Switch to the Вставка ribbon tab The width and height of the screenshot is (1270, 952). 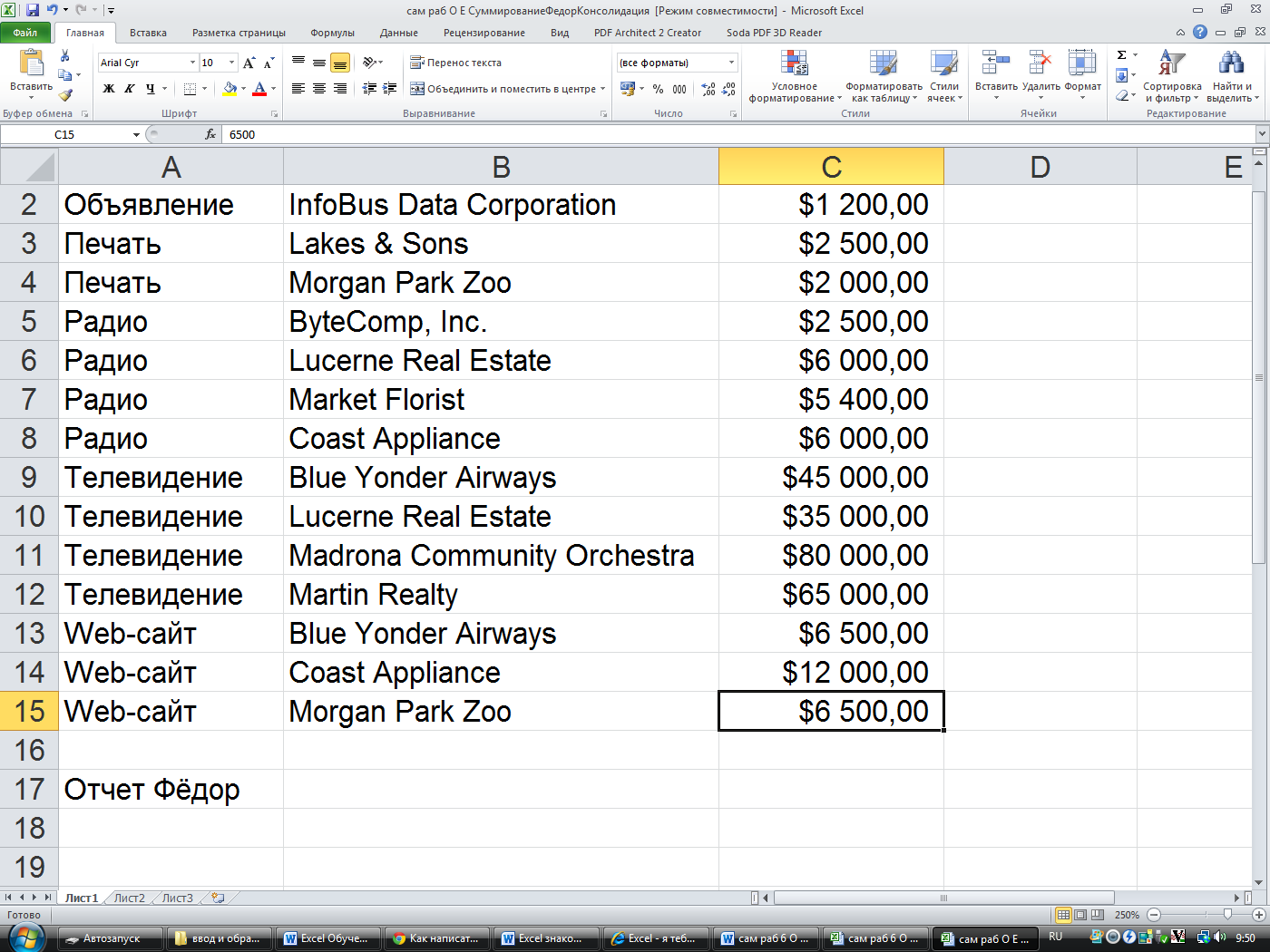click(148, 33)
